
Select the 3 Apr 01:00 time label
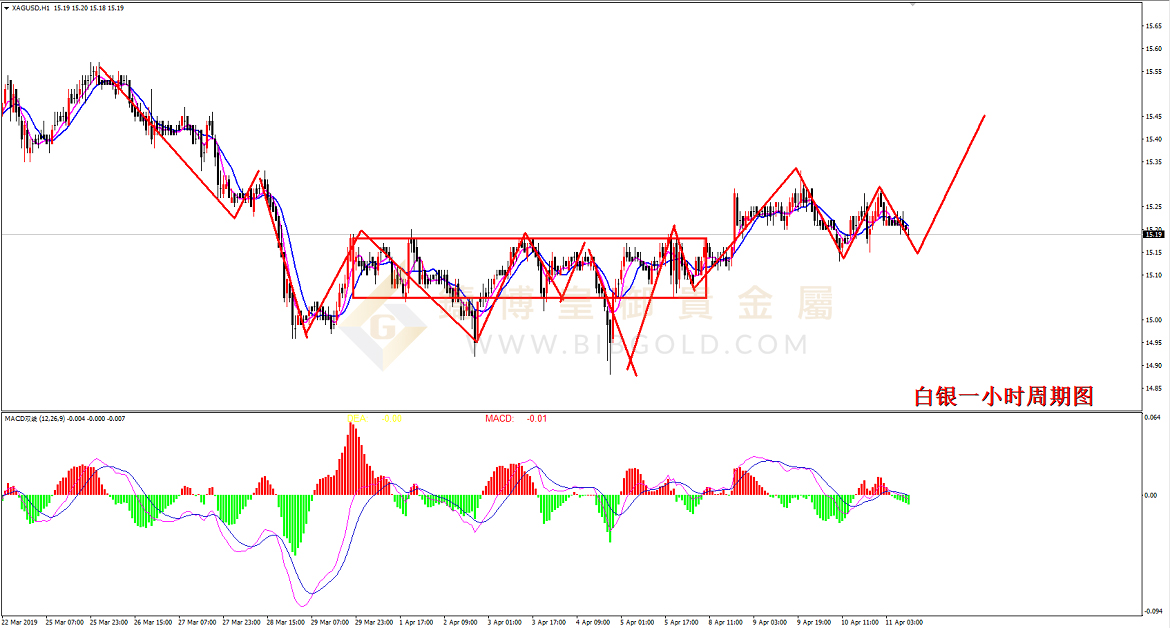[505, 622]
